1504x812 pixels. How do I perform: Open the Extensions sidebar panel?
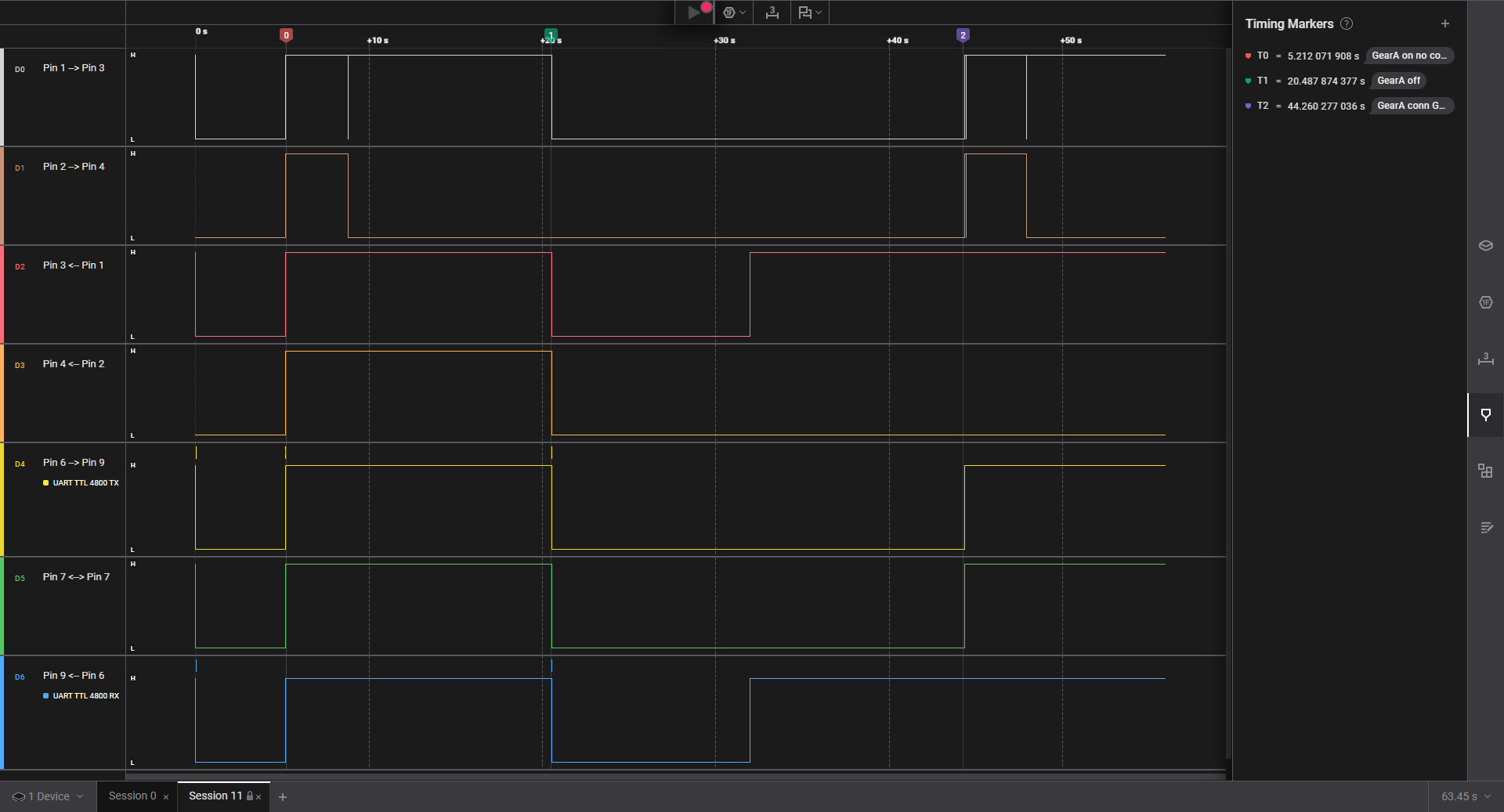coord(1485,471)
